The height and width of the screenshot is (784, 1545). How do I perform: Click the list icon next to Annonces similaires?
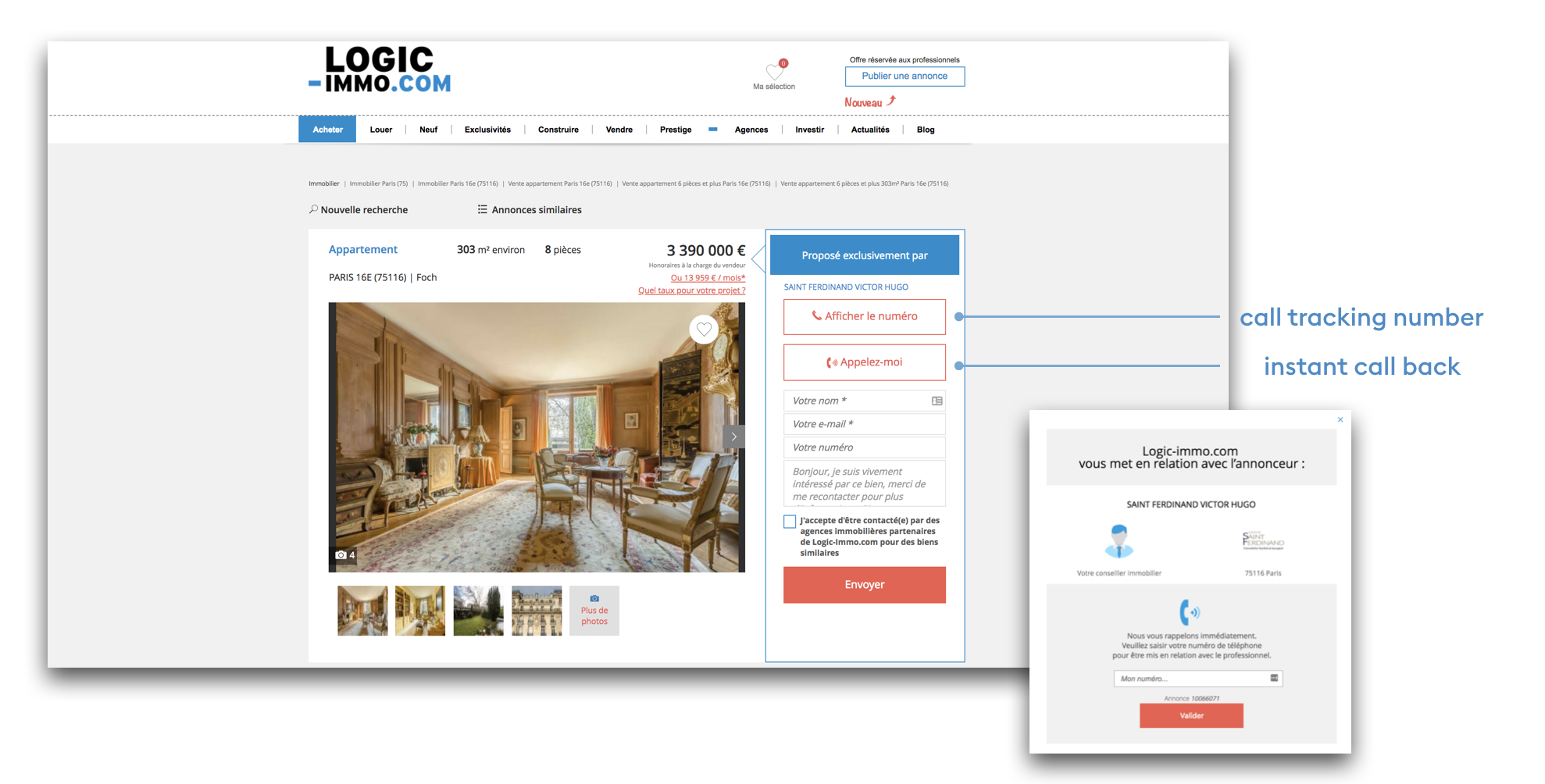482,209
